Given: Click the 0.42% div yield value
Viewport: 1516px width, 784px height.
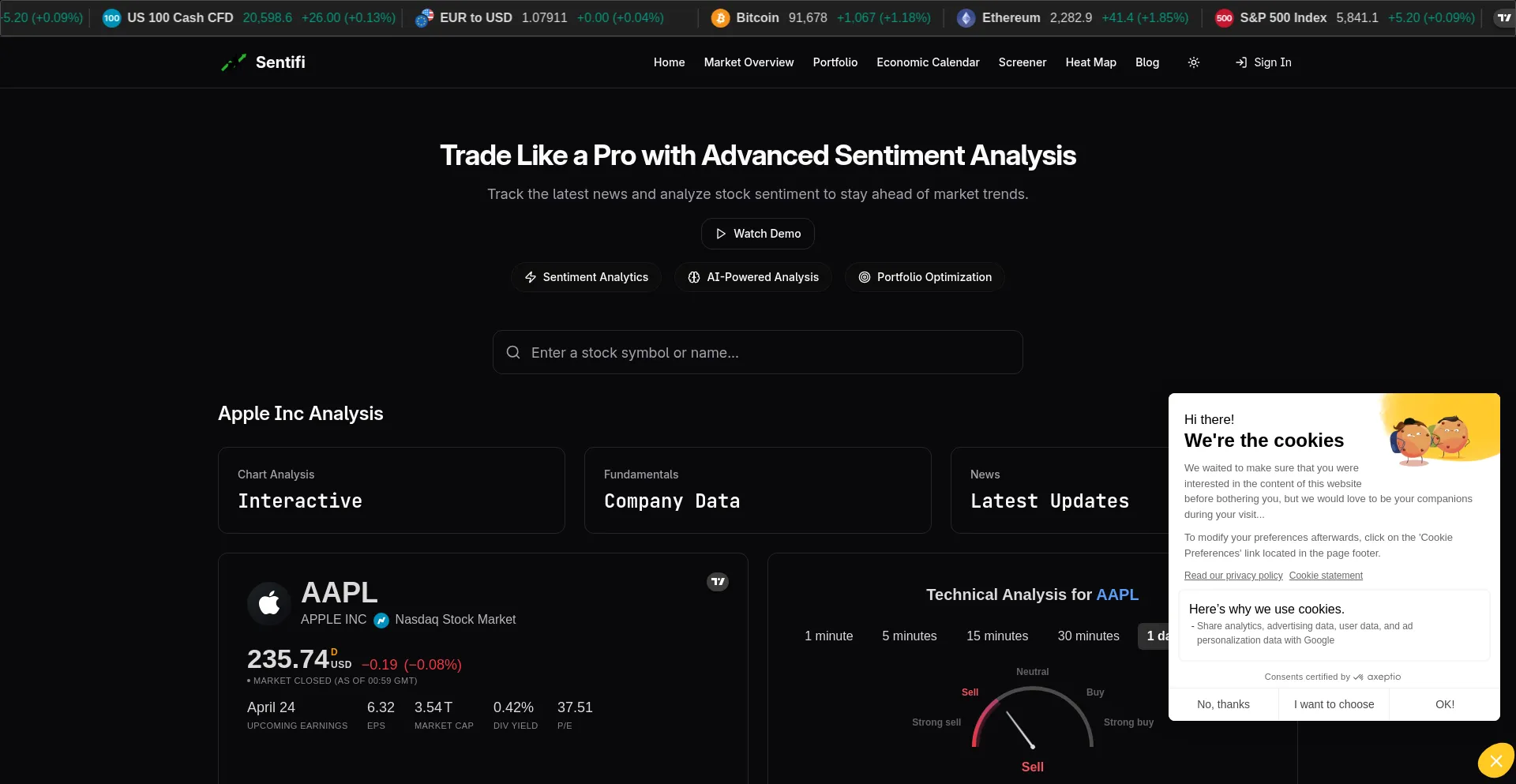Looking at the screenshot, I should [513, 707].
